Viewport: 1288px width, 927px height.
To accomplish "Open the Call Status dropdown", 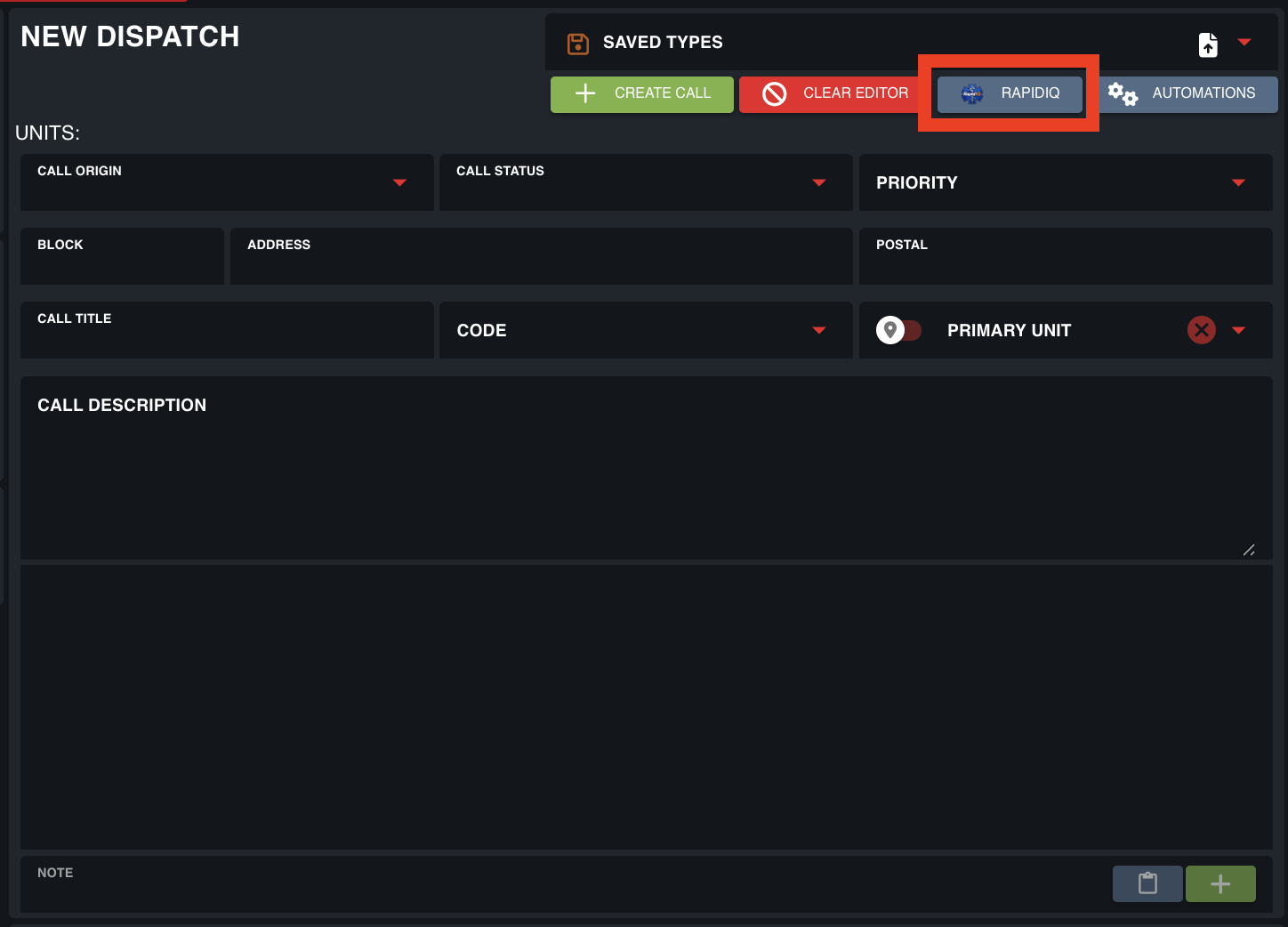I will pyautogui.click(x=818, y=182).
